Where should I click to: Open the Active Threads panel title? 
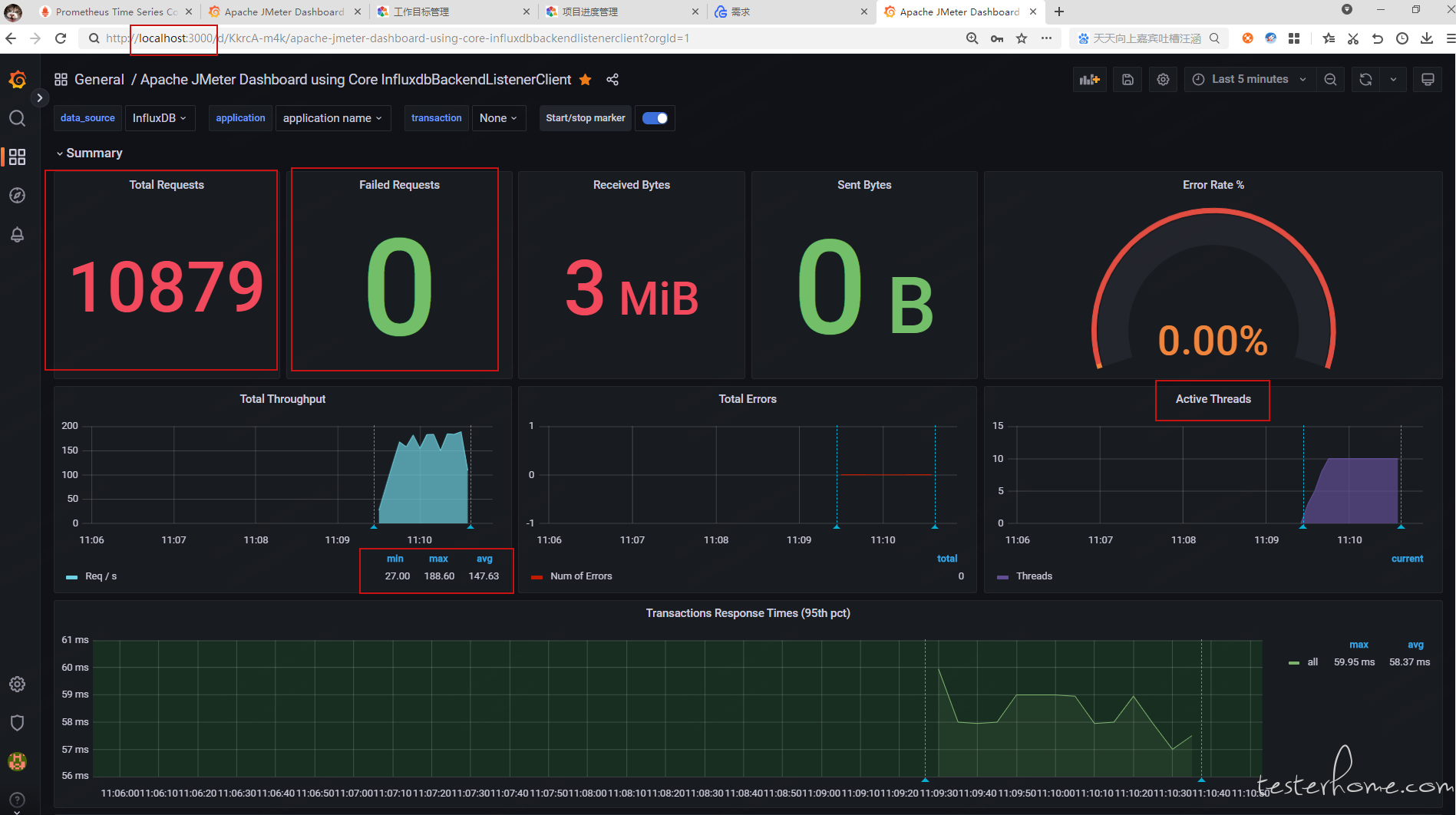point(1213,399)
